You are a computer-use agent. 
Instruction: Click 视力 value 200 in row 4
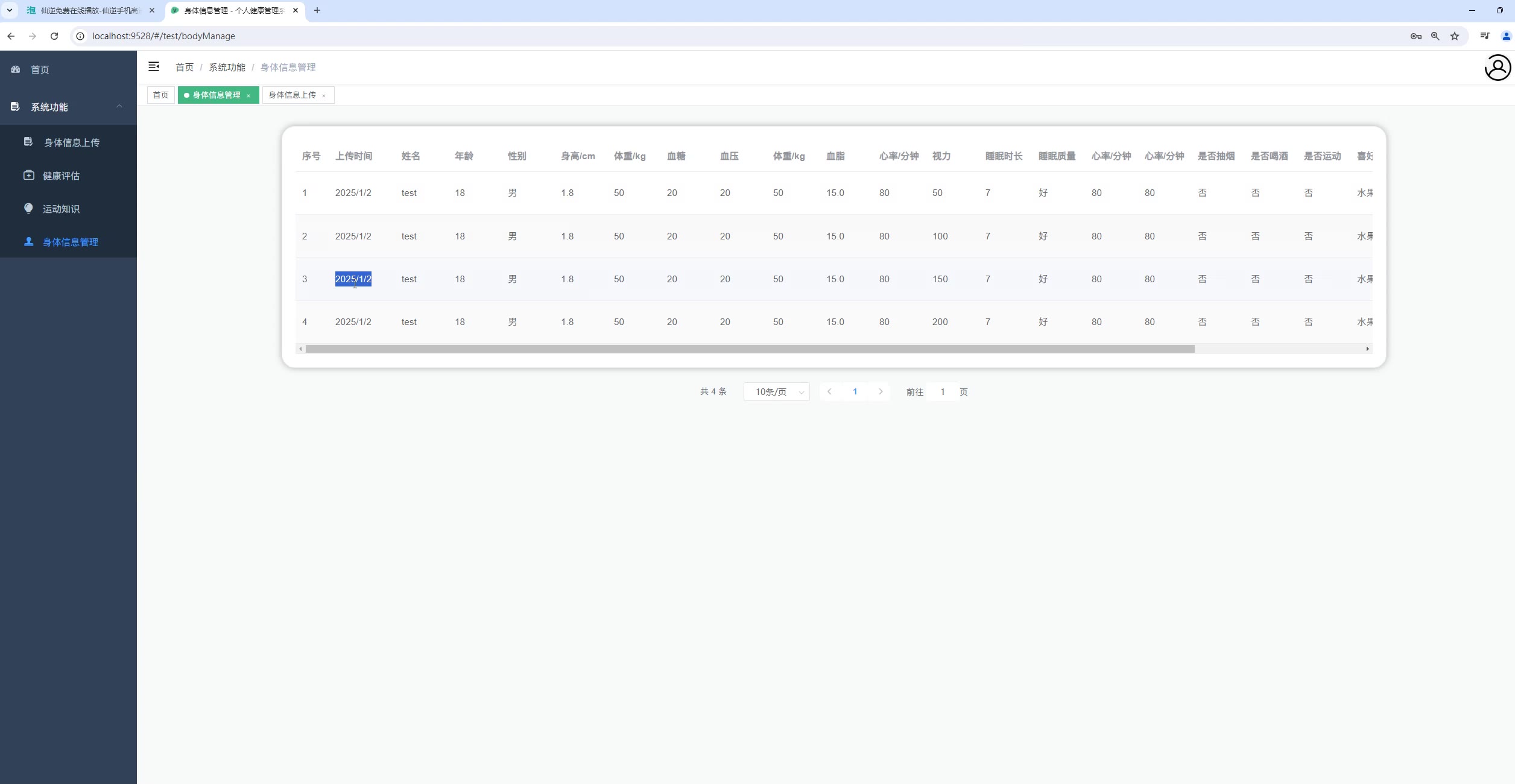(x=940, y=322)
